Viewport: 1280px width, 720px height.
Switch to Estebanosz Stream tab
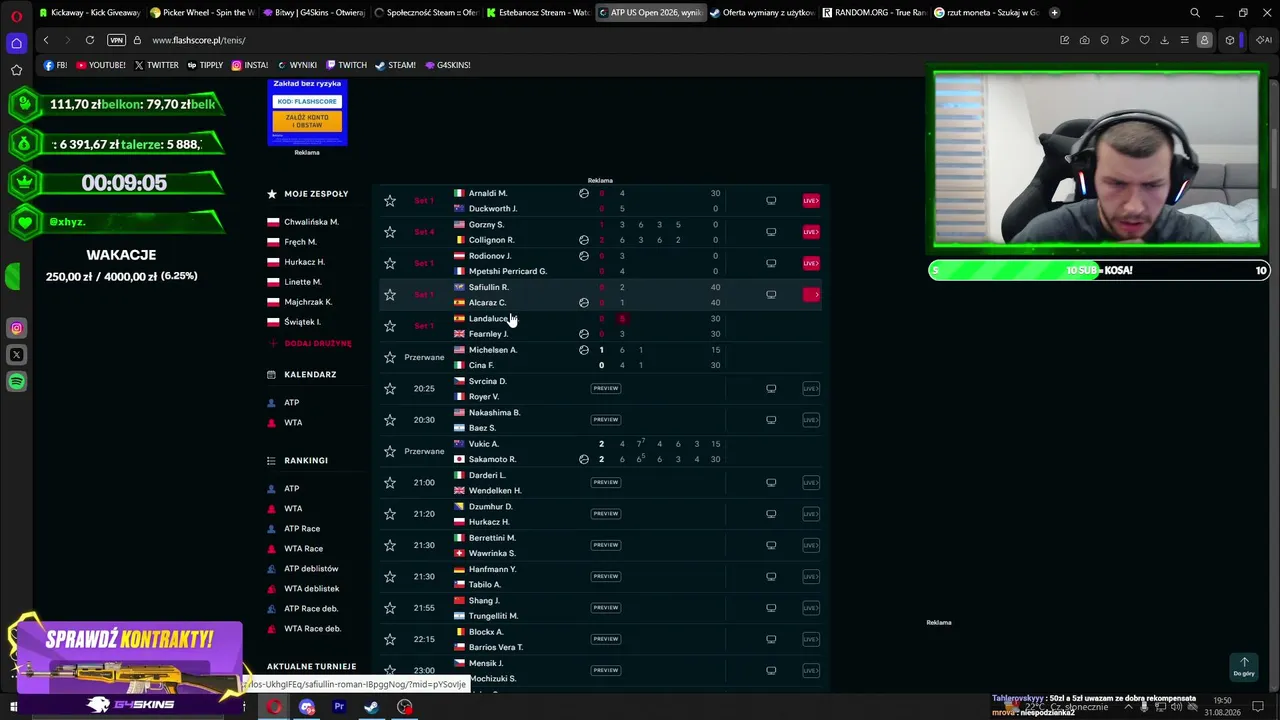pyautogui.click(x=539, y=13)
